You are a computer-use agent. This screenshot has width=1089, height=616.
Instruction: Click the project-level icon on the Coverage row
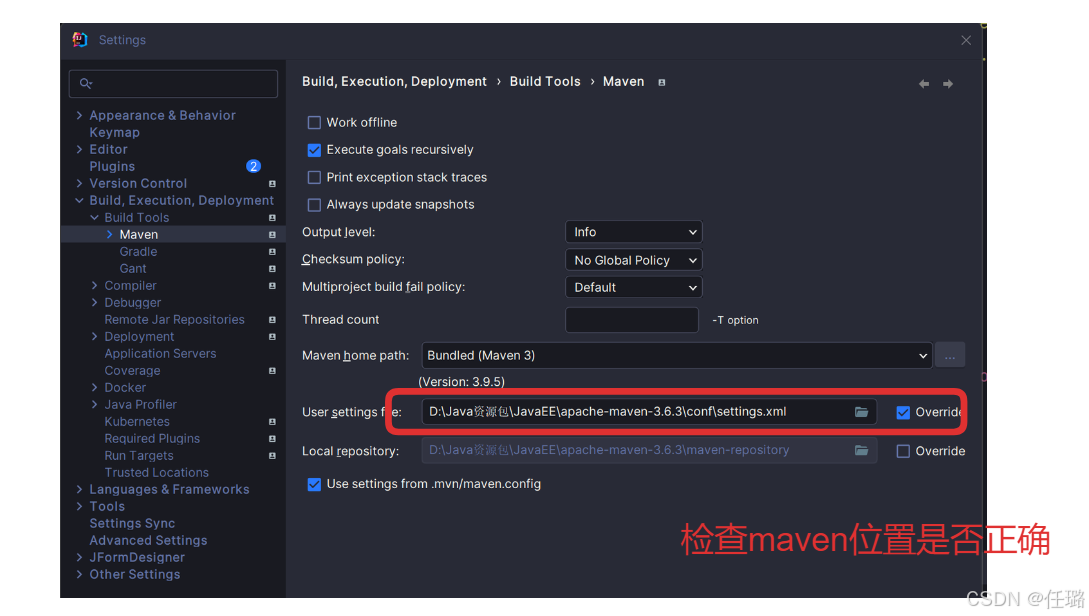click(272, 371)
